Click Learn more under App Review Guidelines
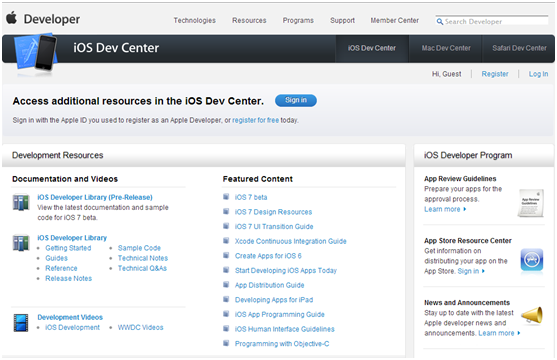Screen dimensions: 557x360 click(x=445, y=209)
